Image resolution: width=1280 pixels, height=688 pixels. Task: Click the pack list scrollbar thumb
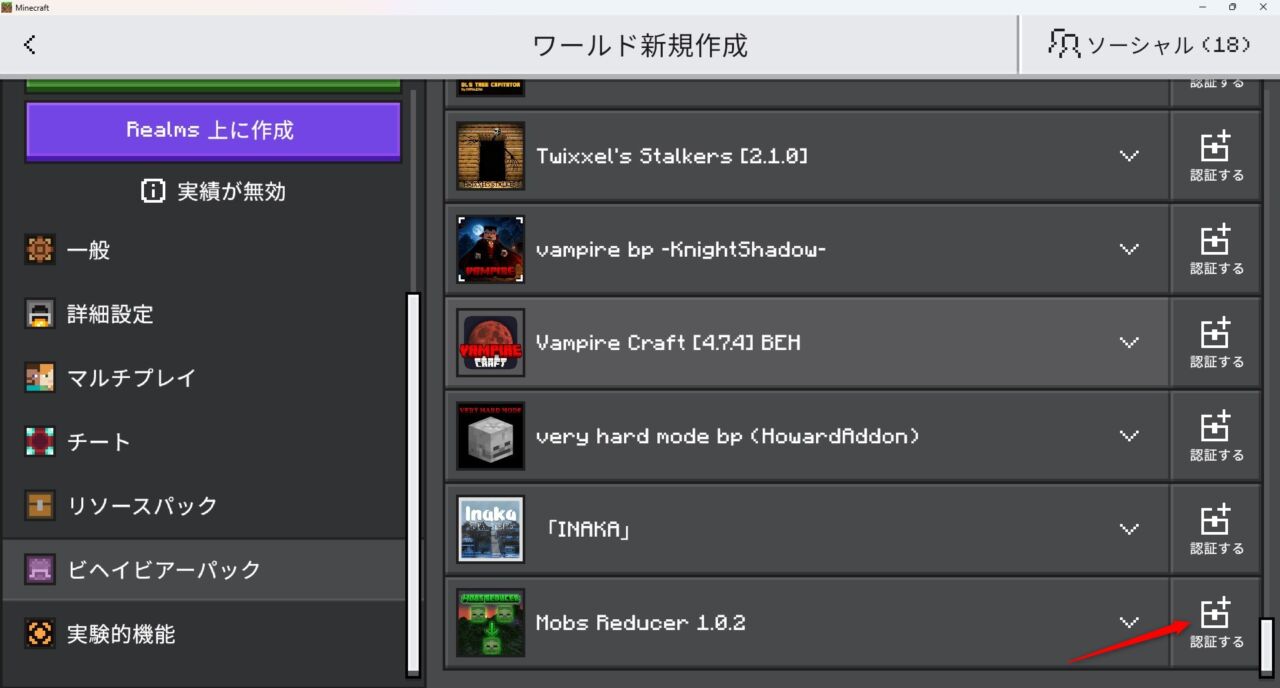[1267, 648]
